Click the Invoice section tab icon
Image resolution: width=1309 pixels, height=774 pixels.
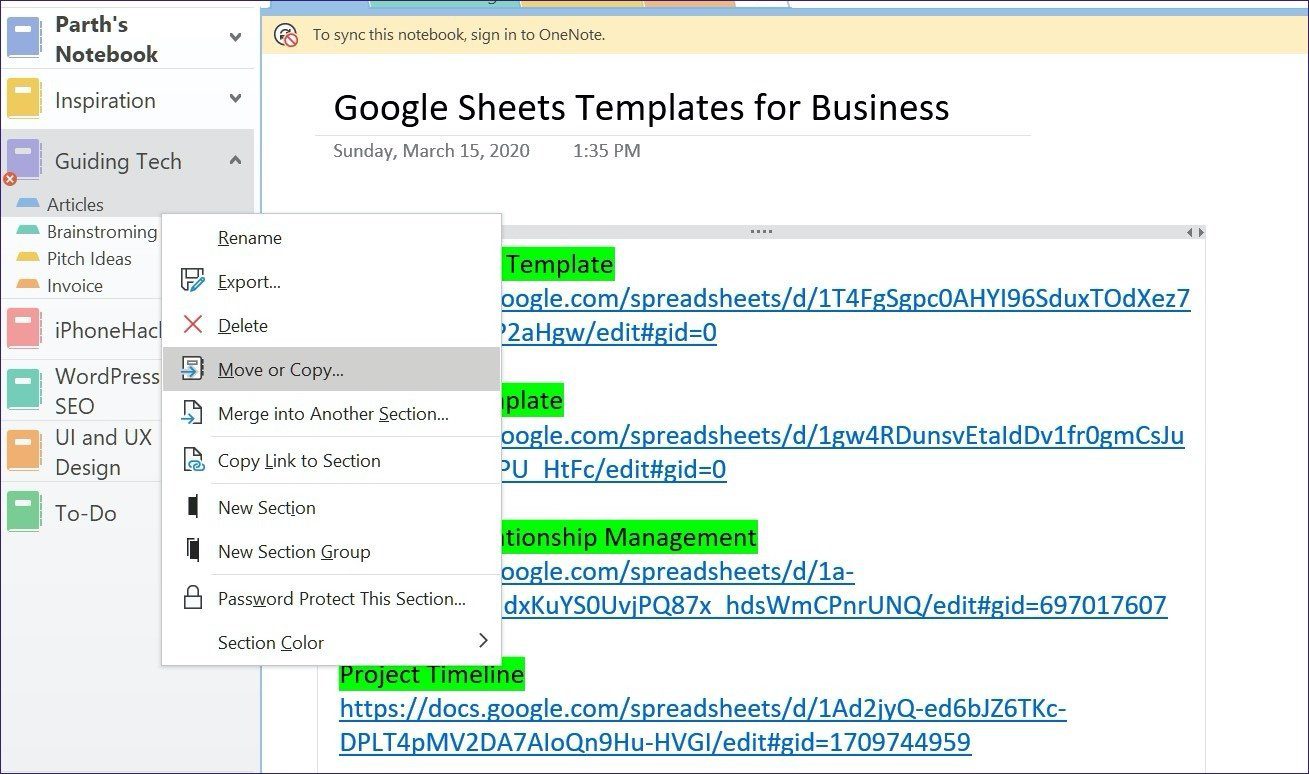[28, 285]
